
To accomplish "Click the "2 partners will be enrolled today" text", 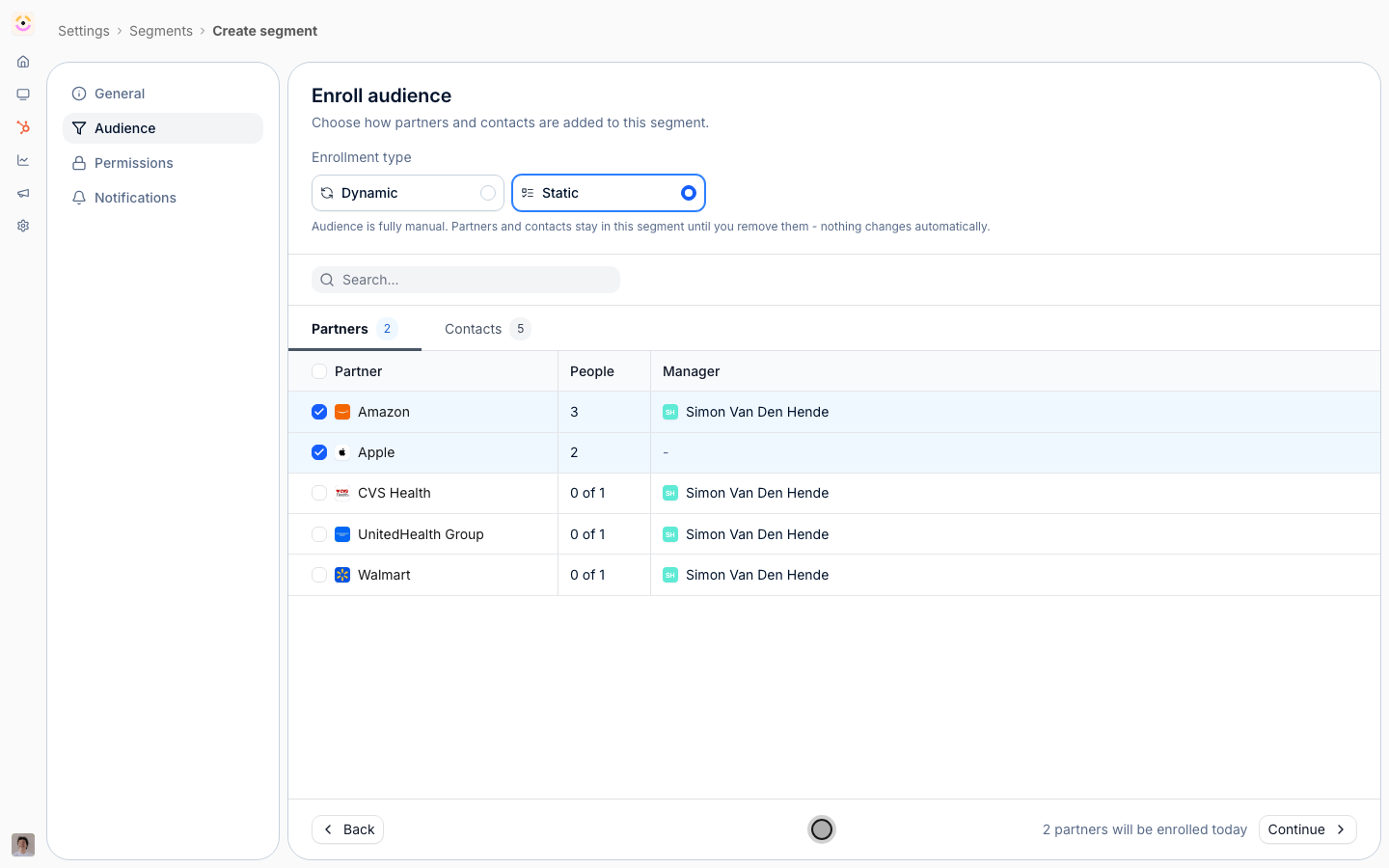I will point(1145,829).
